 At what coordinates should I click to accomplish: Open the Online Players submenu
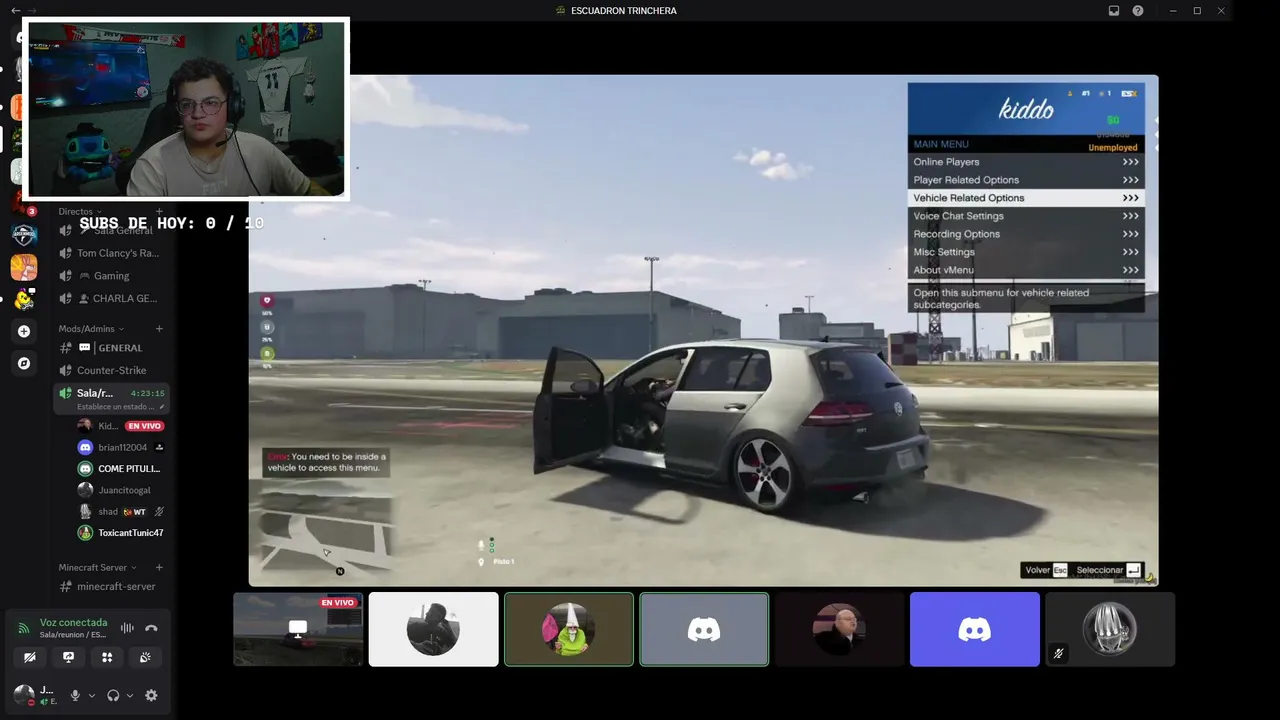(x=1026, y=162)
